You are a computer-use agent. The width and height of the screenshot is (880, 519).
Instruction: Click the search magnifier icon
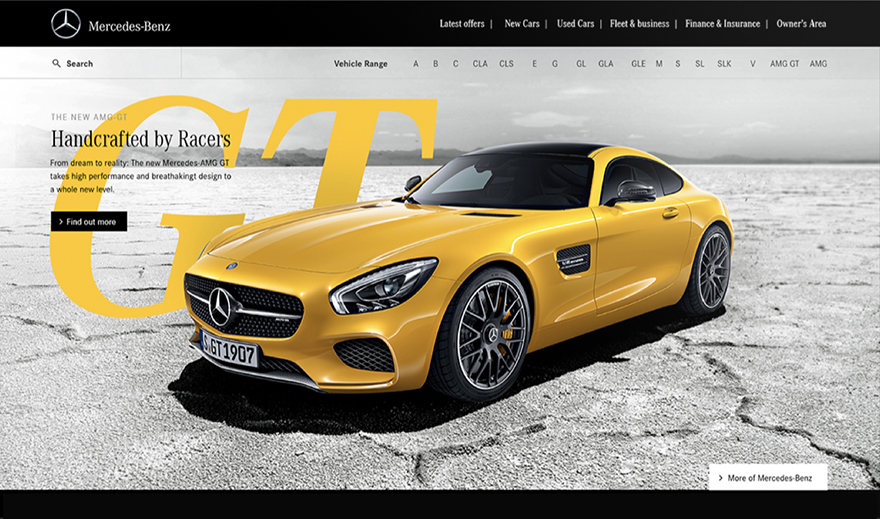[x=56, y=63]
